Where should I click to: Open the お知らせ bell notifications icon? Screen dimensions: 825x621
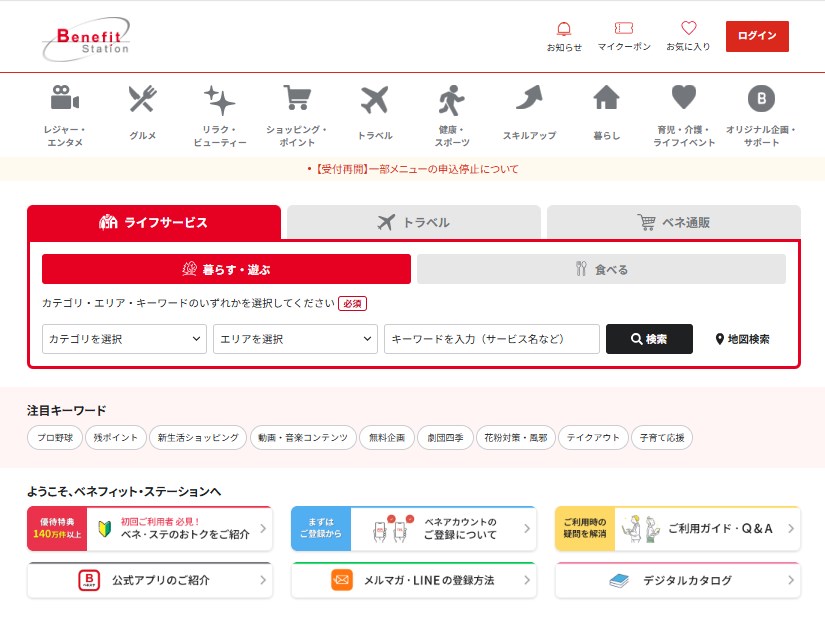point(564,30)
